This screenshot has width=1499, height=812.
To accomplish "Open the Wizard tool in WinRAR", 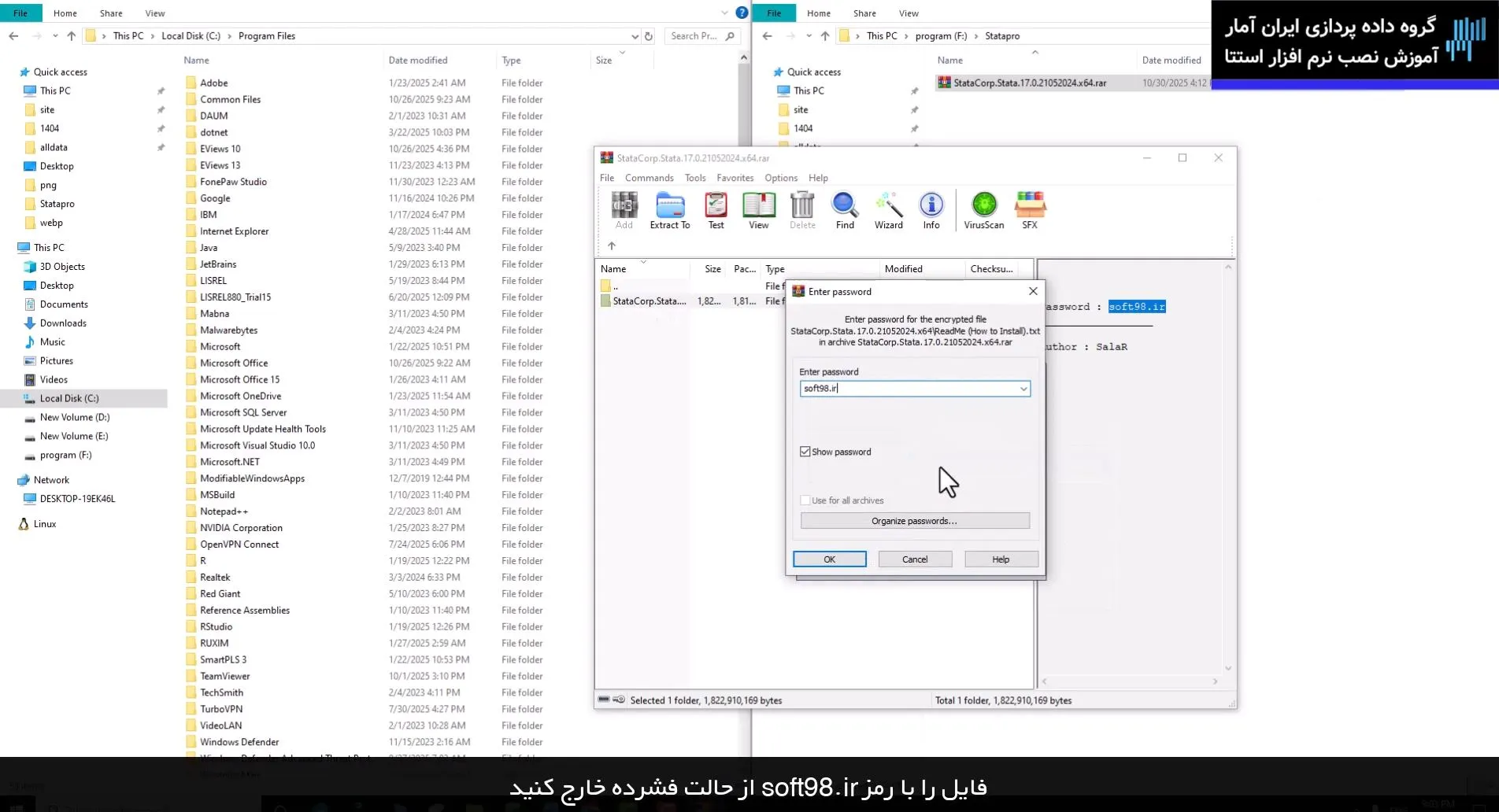I will click(888, 210).
